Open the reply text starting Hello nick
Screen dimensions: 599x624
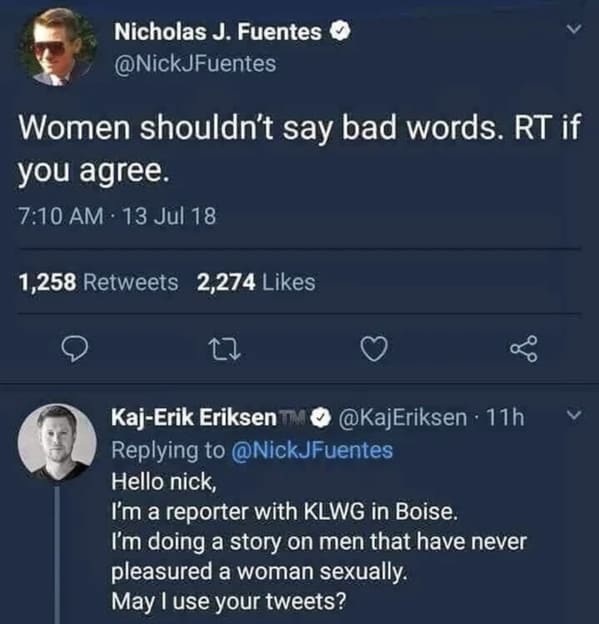pos(319,541)
